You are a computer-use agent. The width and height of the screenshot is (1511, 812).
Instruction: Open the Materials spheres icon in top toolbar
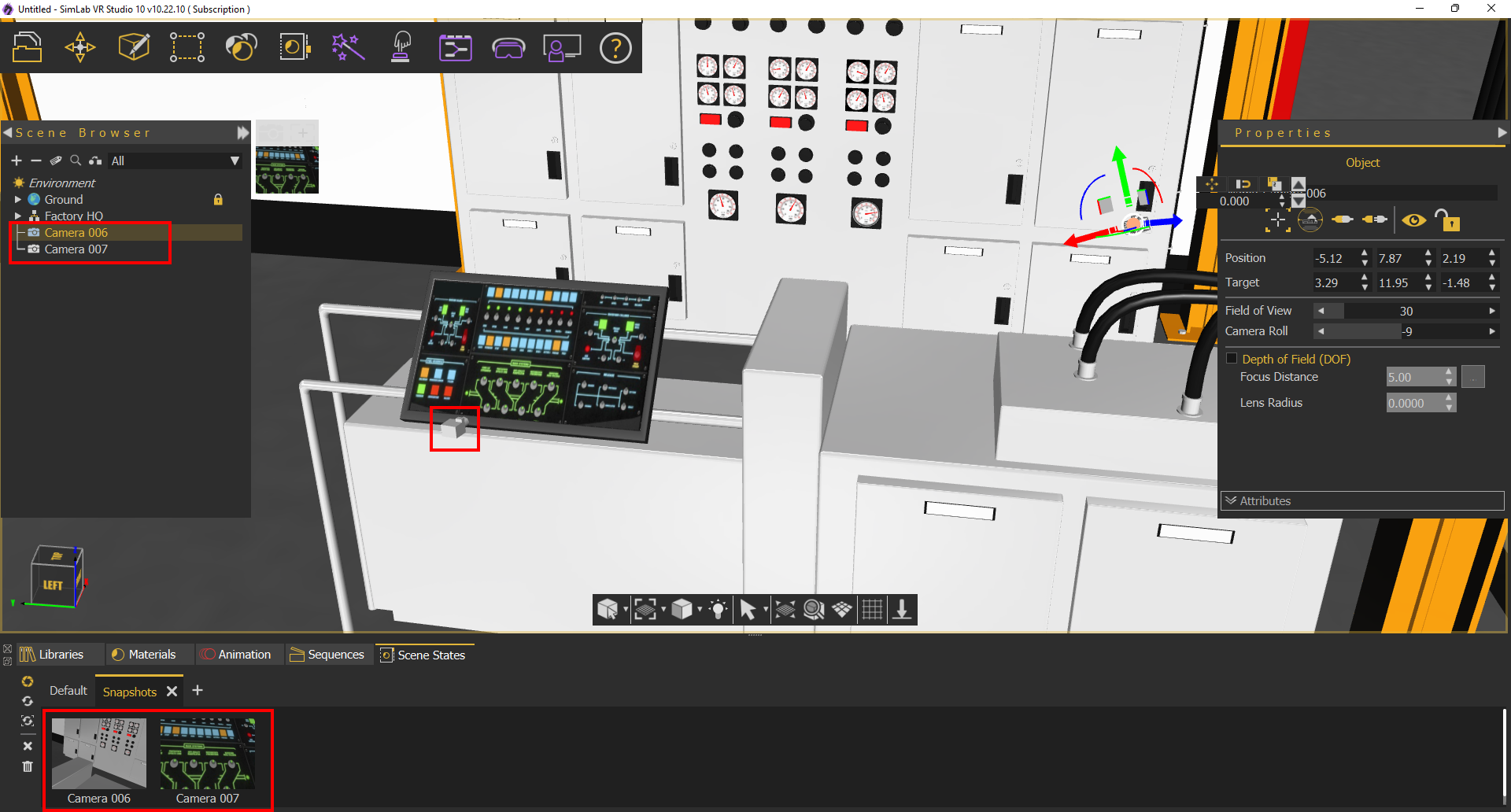tap(241, 47)
